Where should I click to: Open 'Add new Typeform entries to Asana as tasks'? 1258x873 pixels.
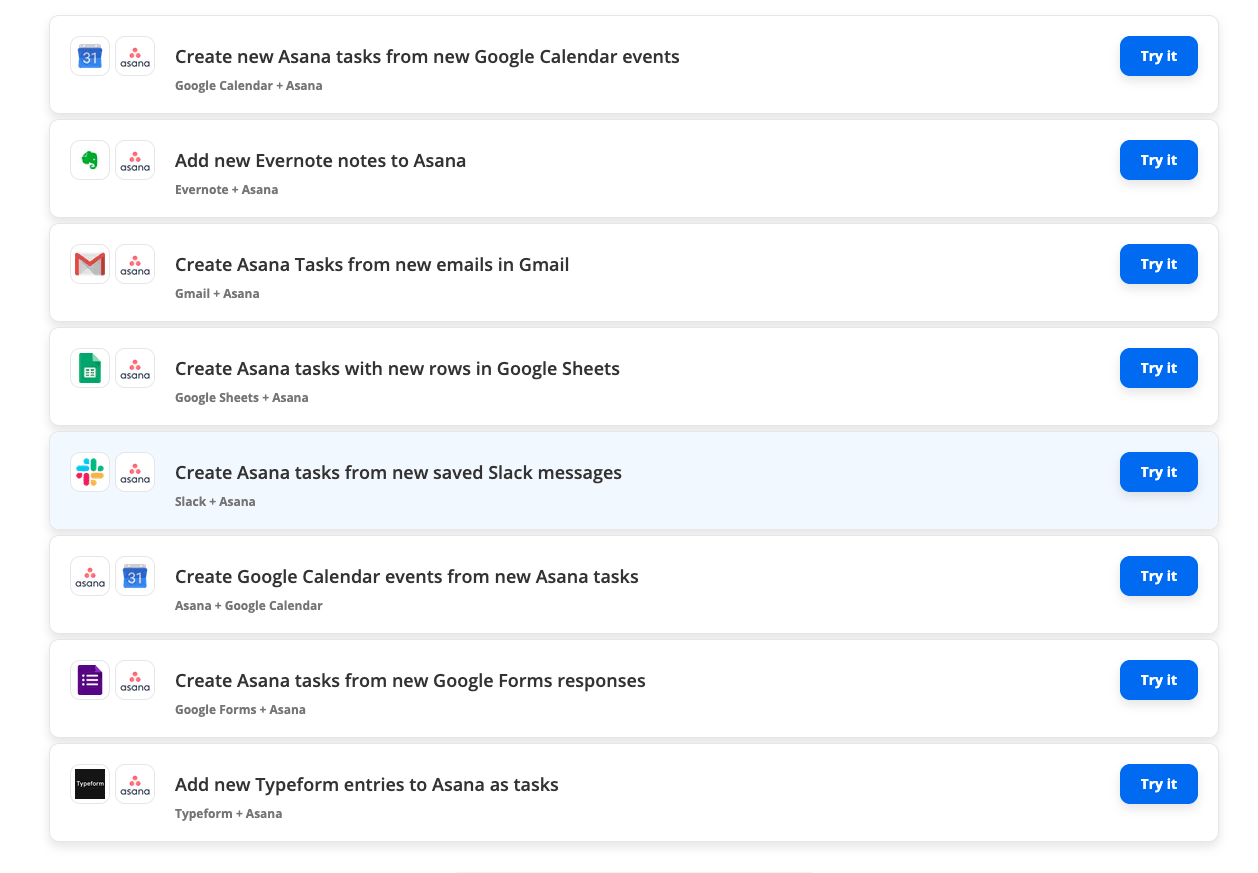(367, 785)
